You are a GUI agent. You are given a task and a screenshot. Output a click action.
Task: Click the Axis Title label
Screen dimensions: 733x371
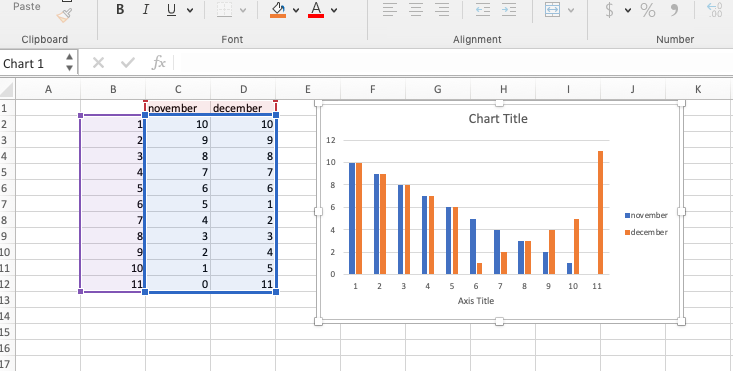(475, 301)
